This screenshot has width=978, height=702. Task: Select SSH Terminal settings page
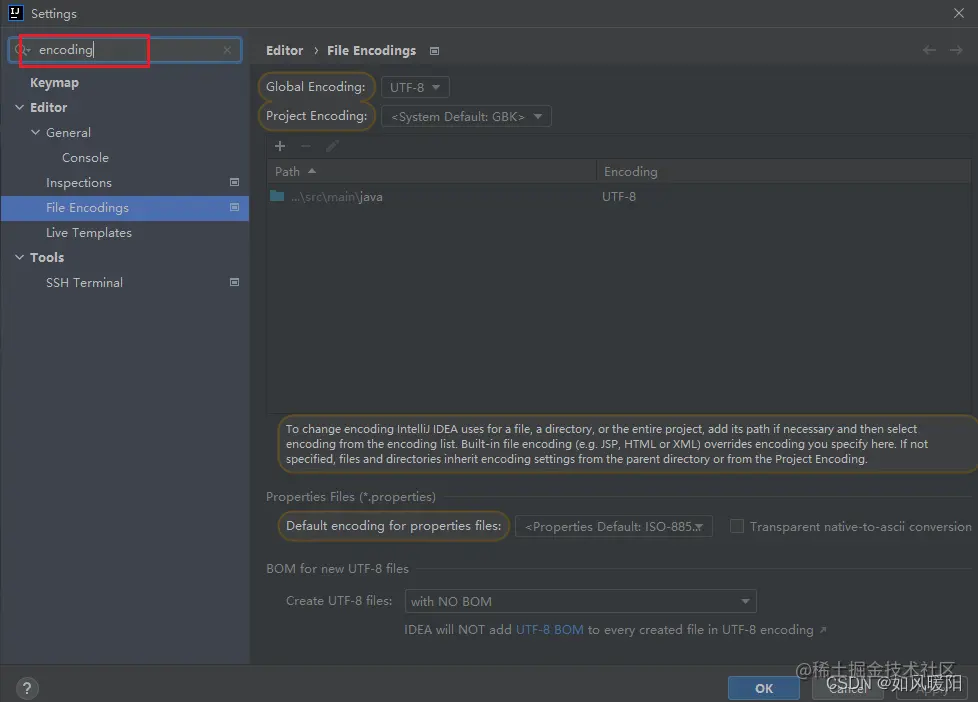coord(84,283)
